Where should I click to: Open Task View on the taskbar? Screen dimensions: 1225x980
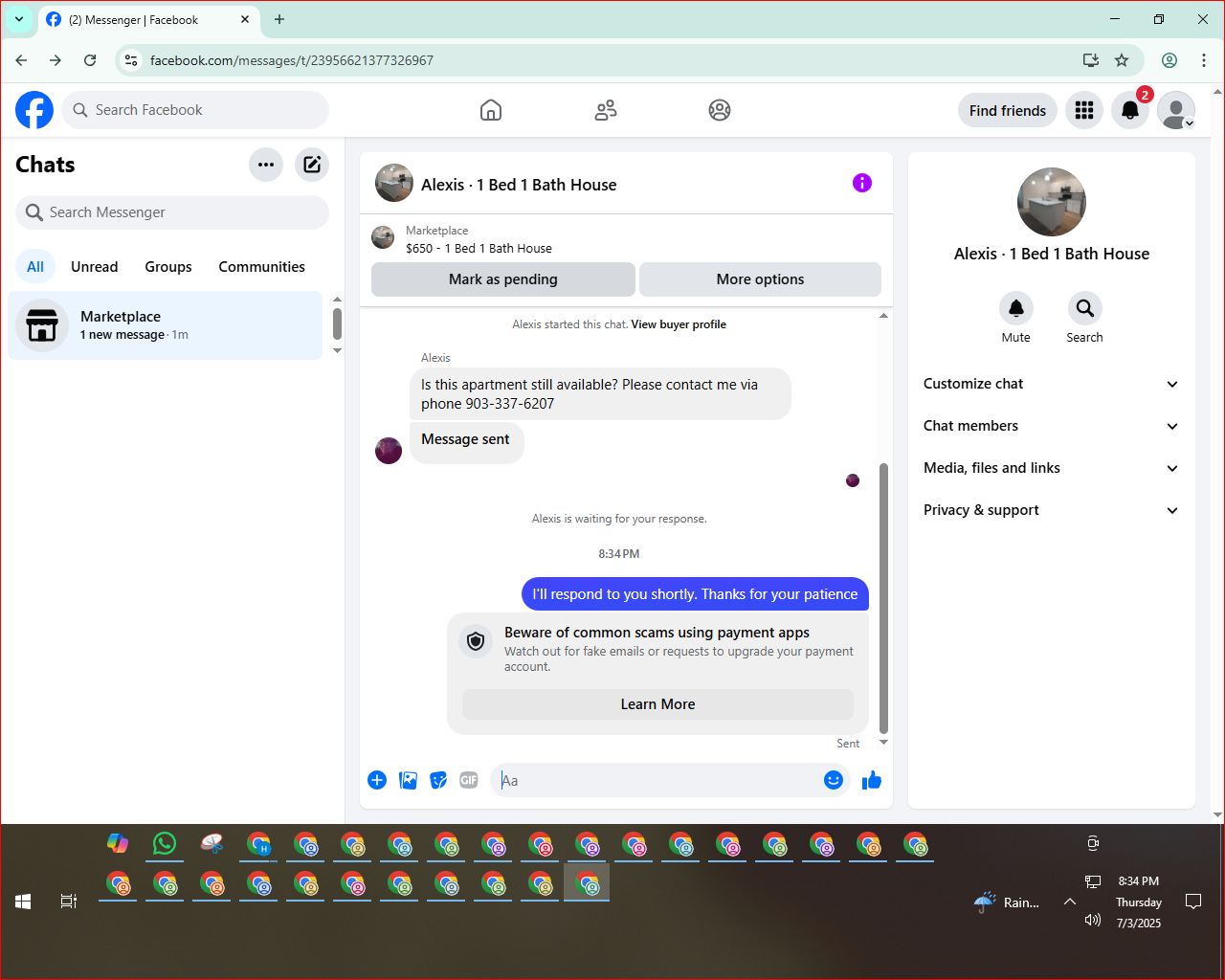coord(69,902)
